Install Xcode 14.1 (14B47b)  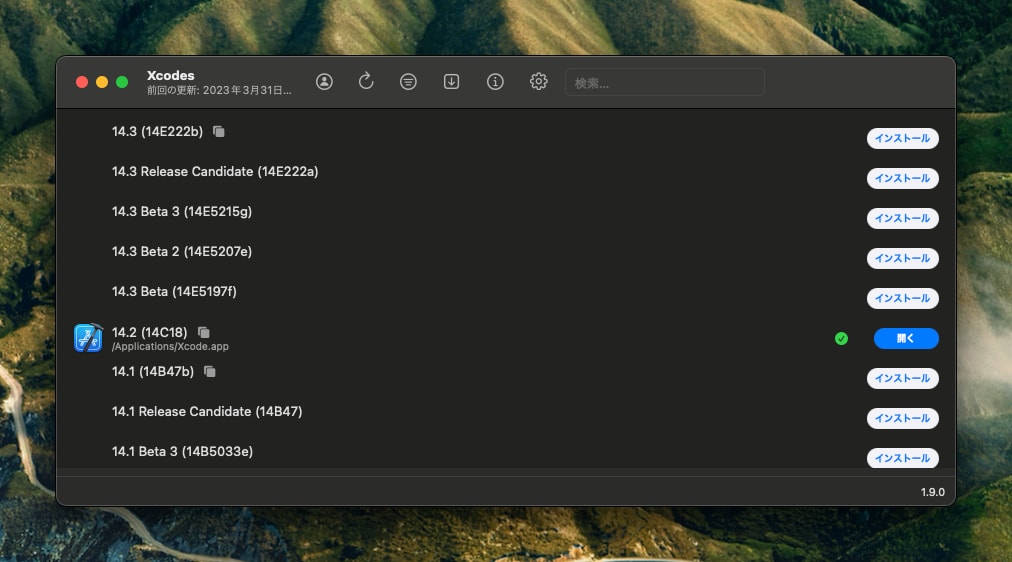click(x=902, y=378)
